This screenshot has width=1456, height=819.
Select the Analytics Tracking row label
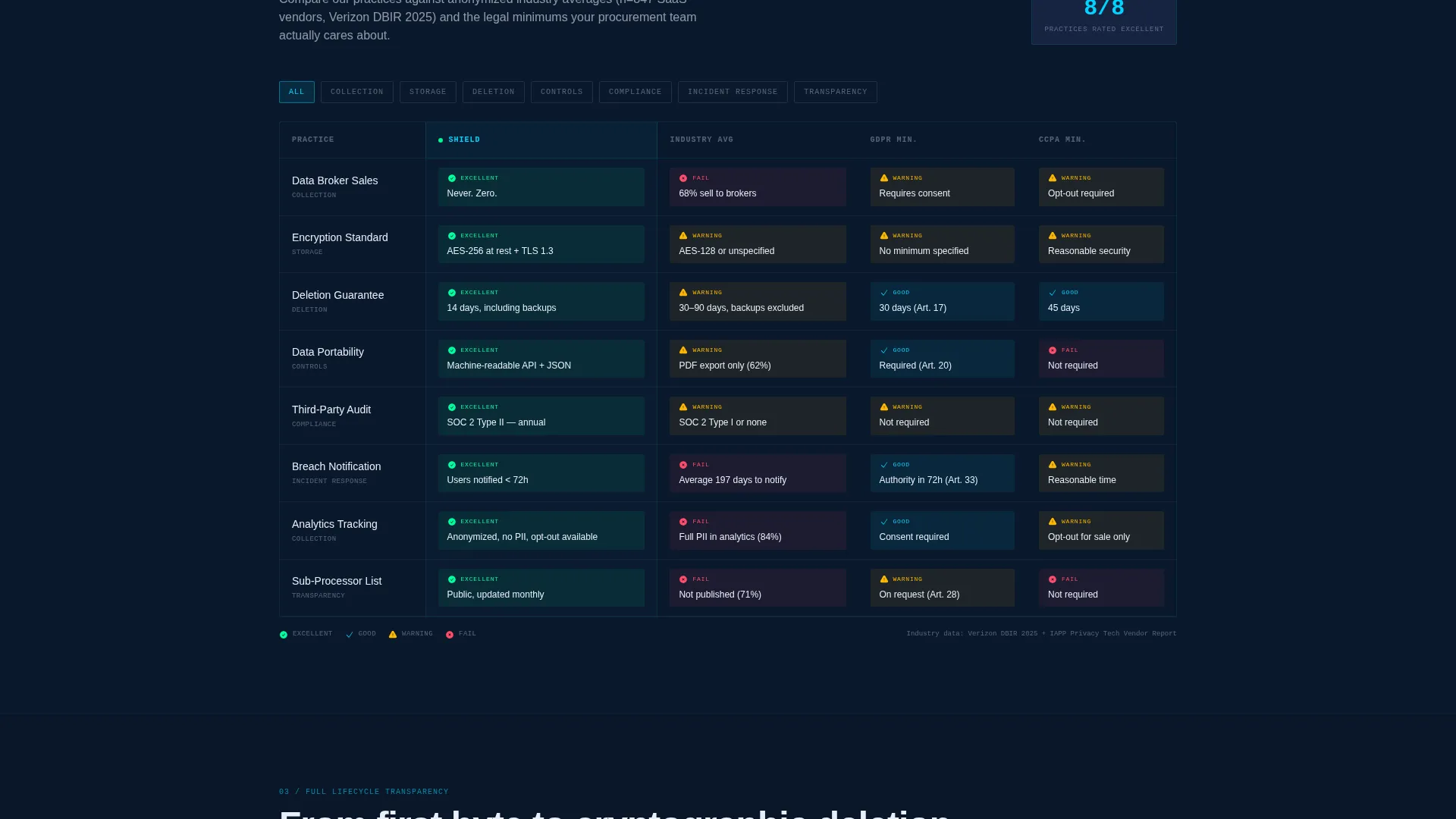point(334,524)
